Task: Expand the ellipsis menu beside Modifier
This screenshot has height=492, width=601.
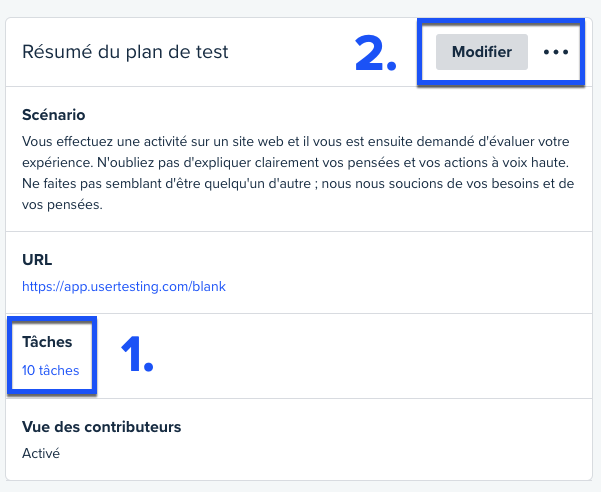Action: 556,52
